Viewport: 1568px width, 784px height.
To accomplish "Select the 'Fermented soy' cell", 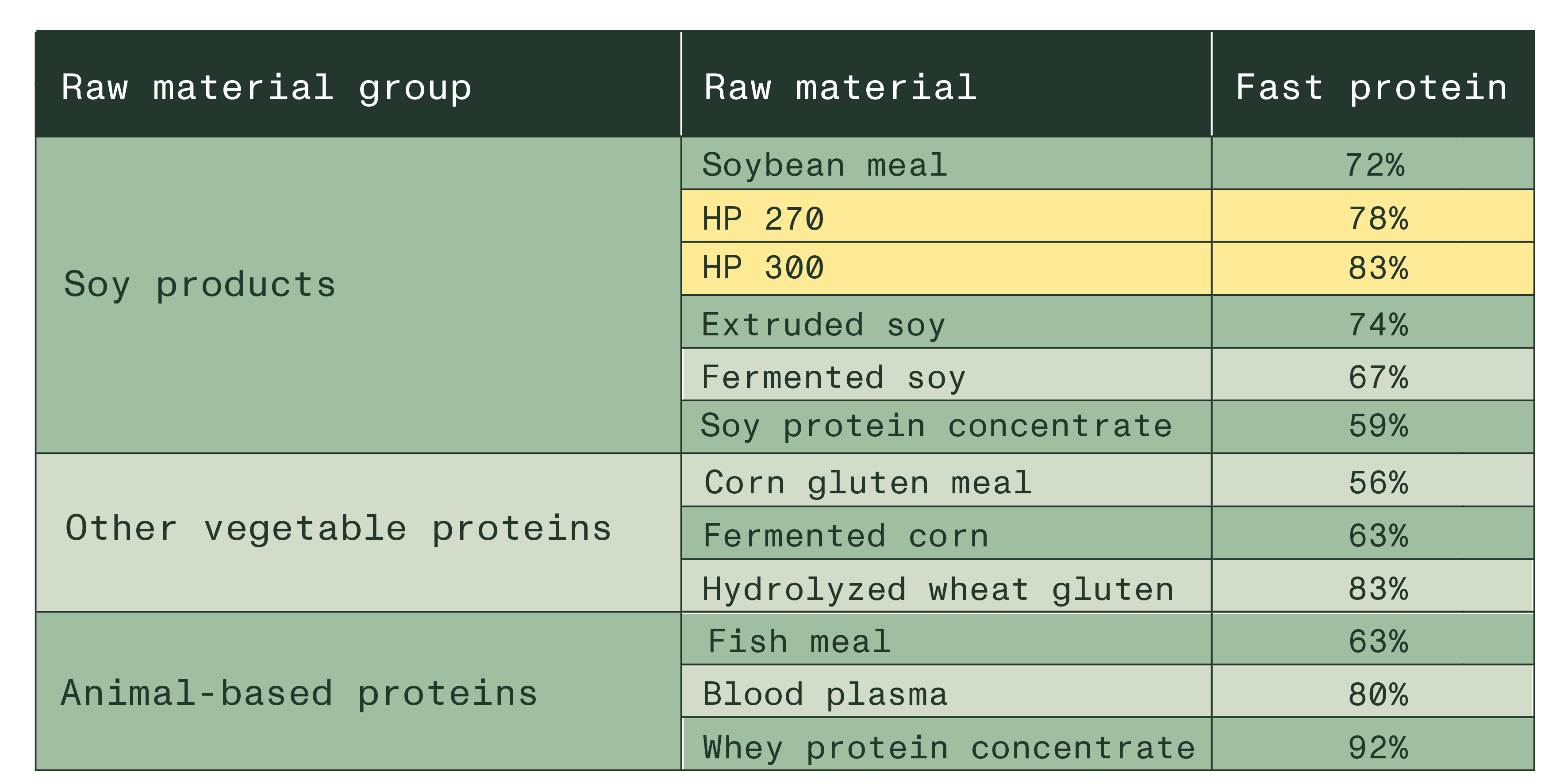I will 833,377.
